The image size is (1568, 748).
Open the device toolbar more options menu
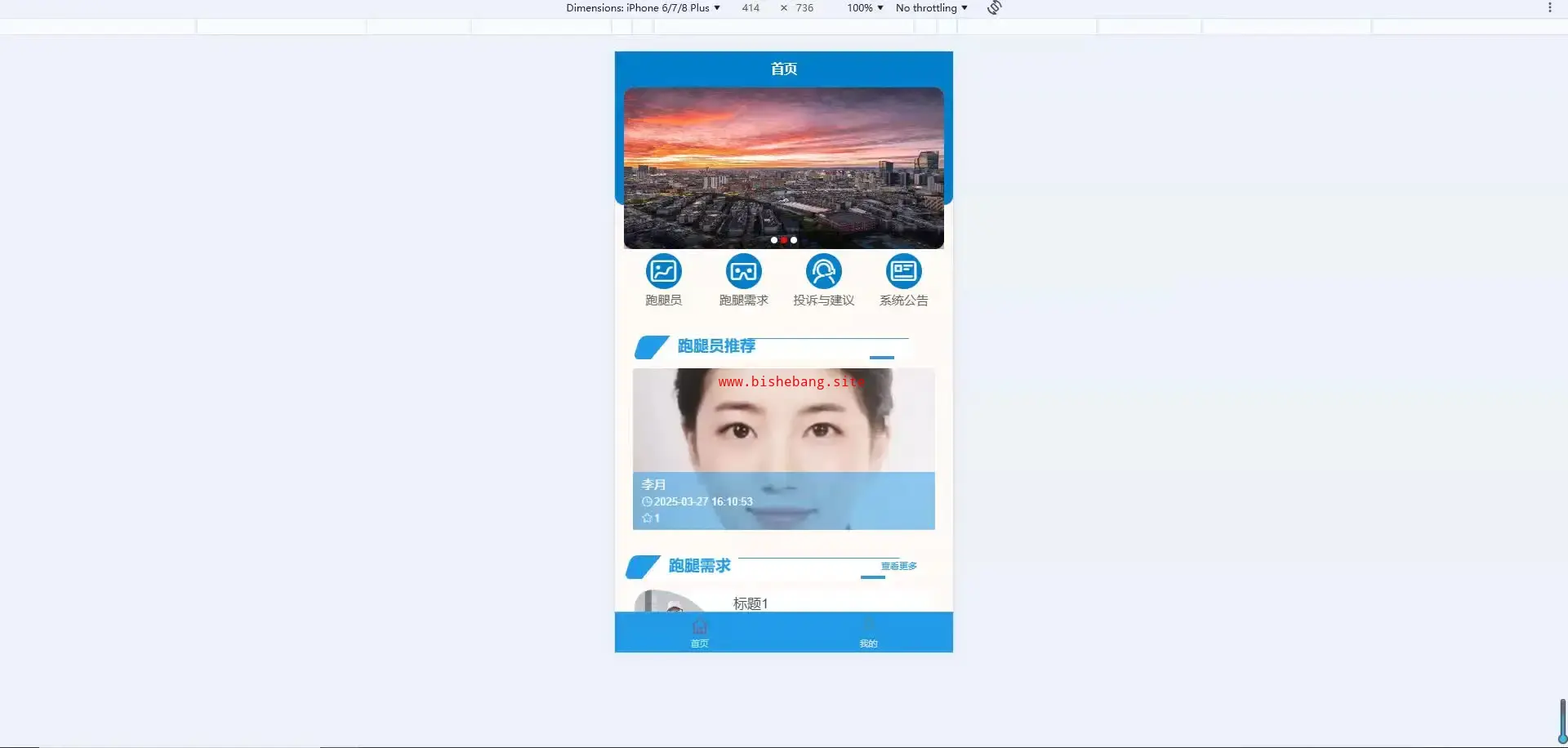[x=1549, y=8]
